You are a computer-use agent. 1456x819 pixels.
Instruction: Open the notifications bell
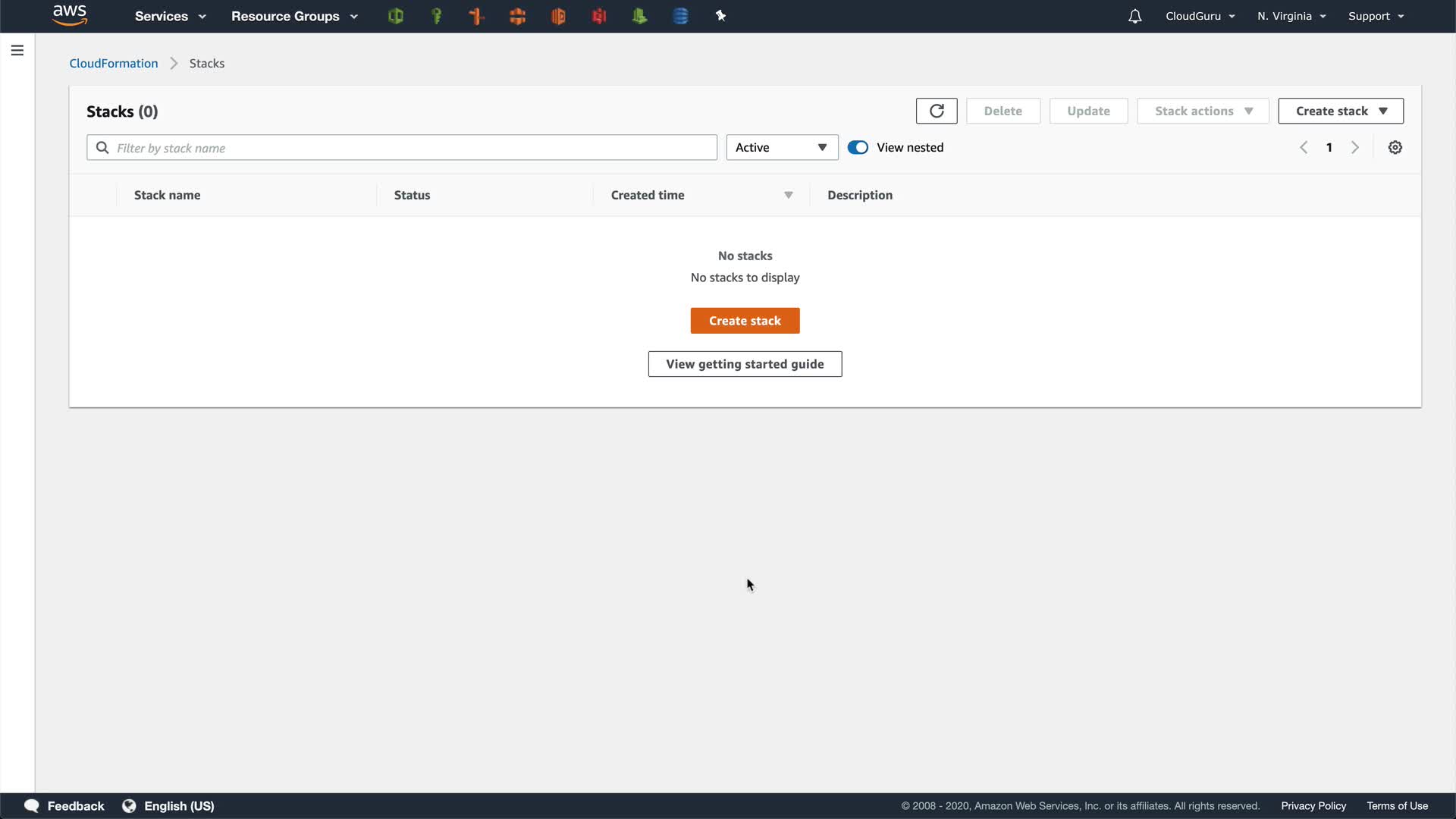click(x=1134, y=16)
